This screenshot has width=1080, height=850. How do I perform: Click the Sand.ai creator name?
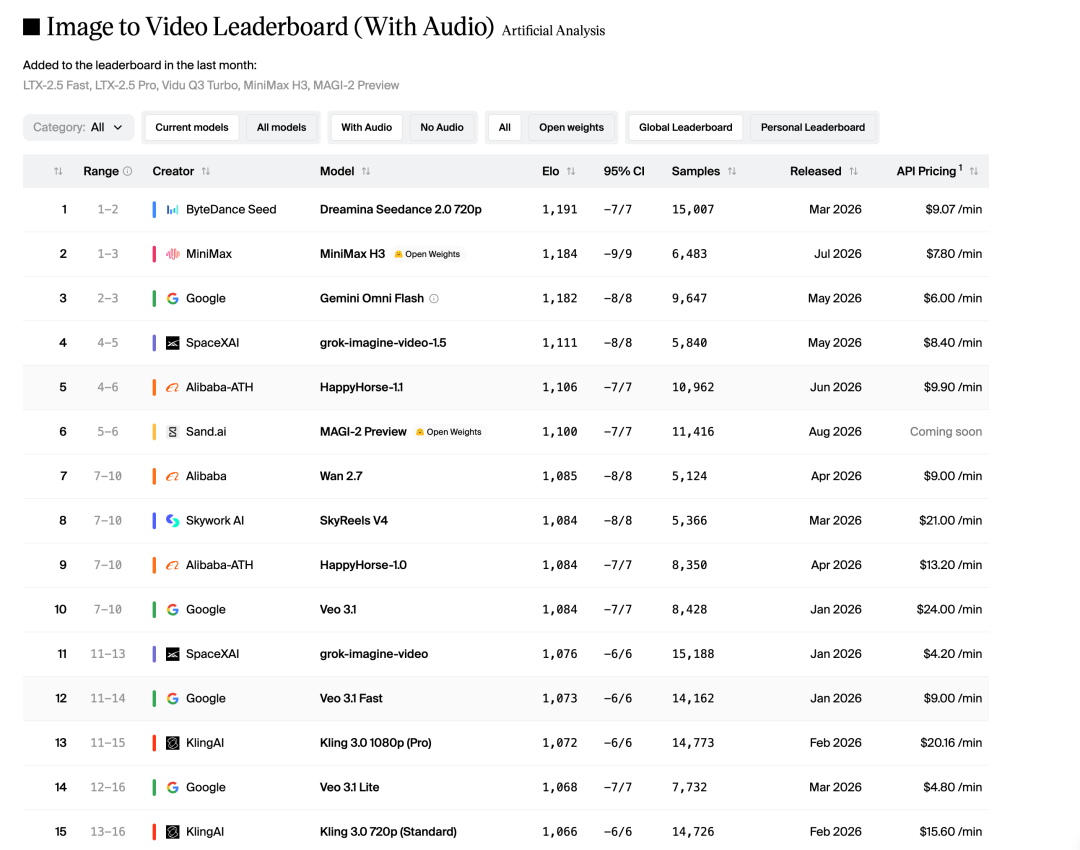point(206,432)
